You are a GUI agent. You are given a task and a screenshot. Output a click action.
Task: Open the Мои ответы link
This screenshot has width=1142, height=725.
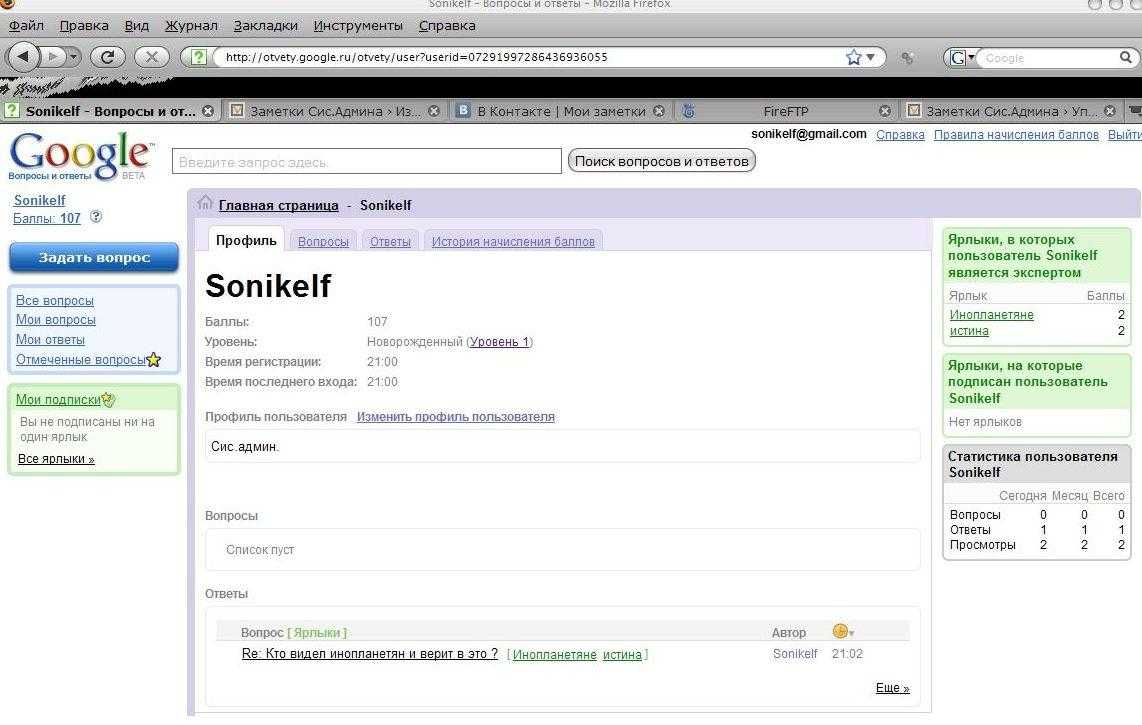point(50,340)
